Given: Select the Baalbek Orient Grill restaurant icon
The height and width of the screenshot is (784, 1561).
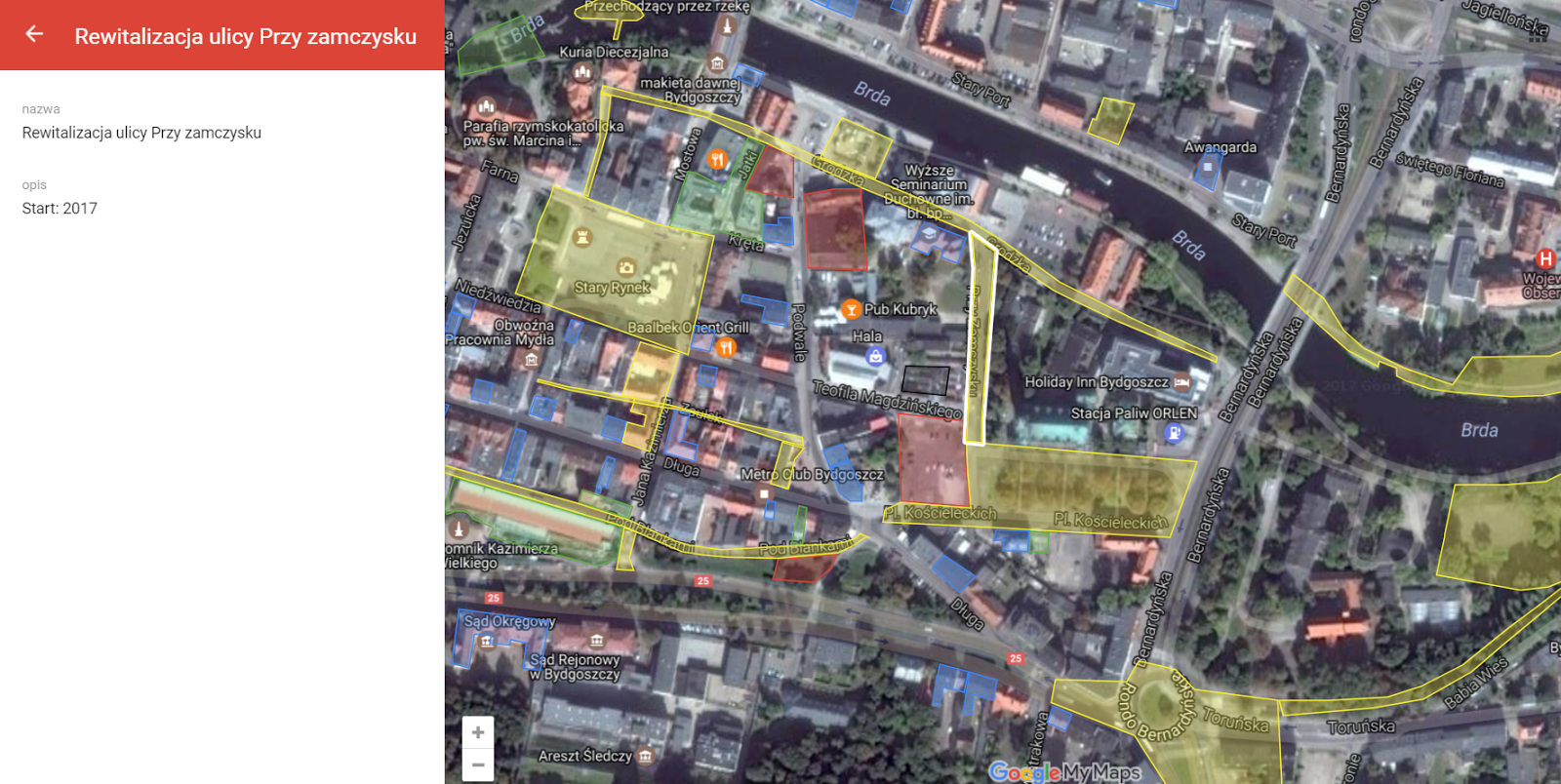Looking at the screenshot, I should [x=726, y=347].
